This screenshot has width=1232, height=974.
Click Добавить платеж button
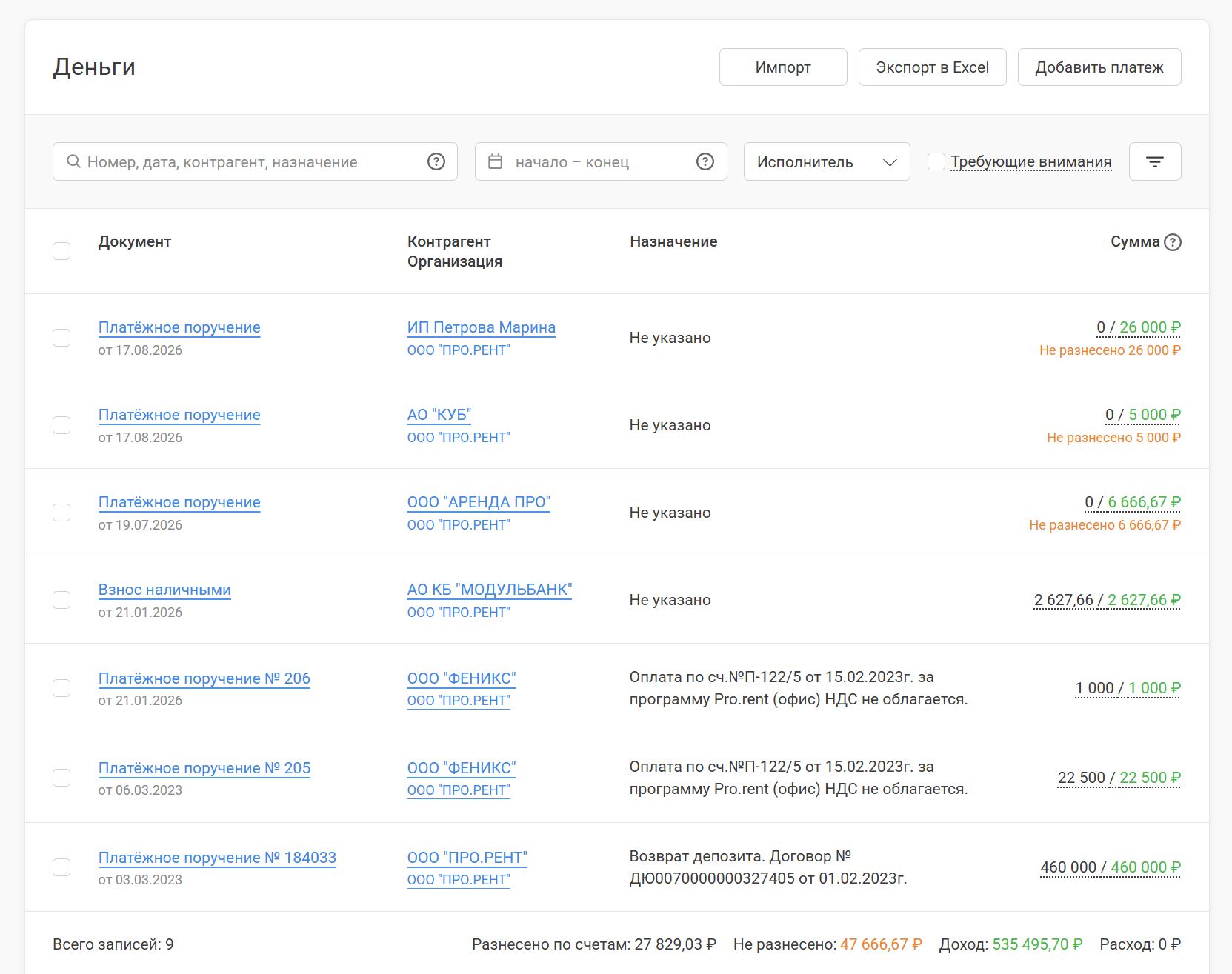pyautogui.click(x=1099, y=67)
